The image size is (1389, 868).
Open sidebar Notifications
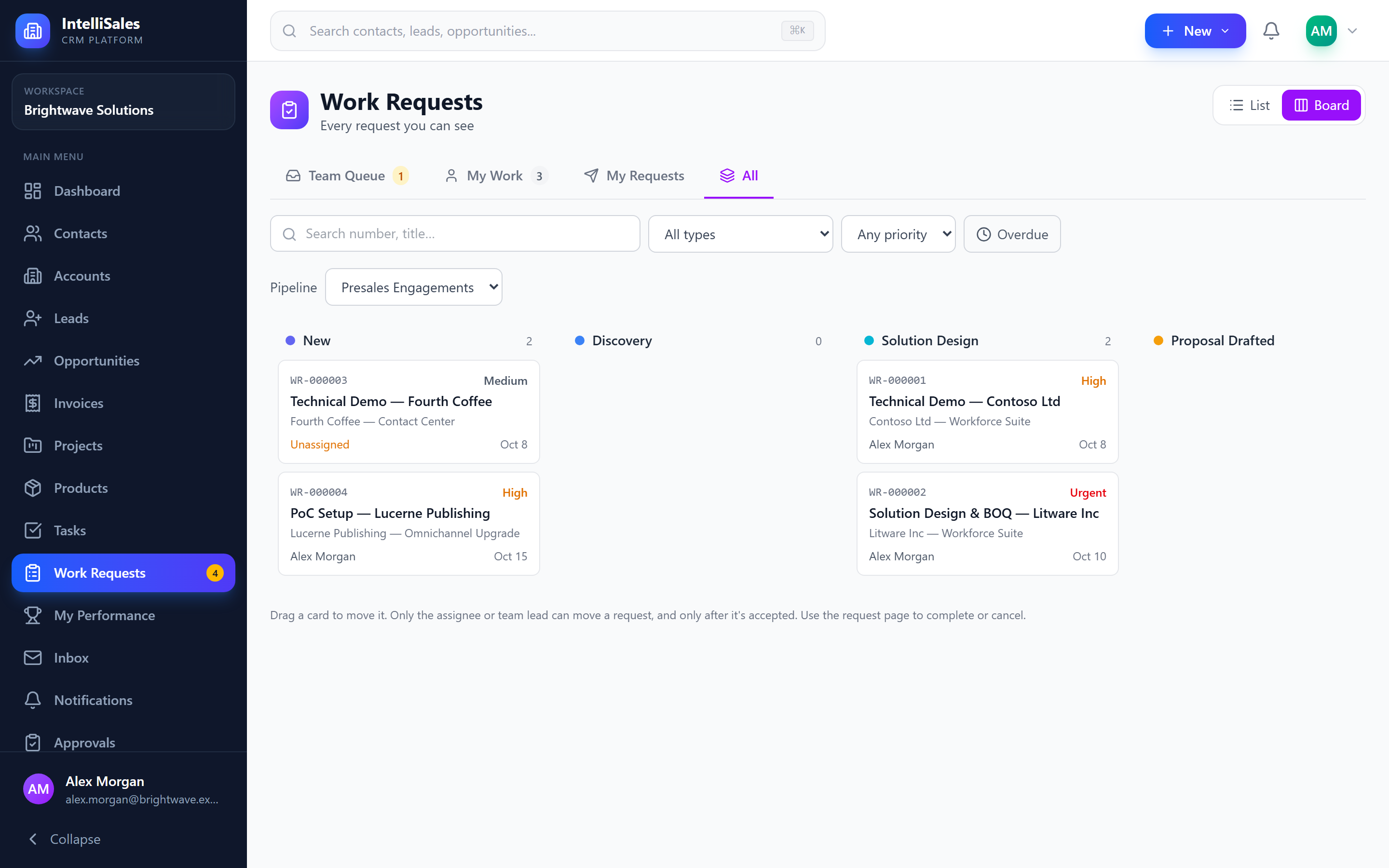pyautogui.click(x=123, y=700)
